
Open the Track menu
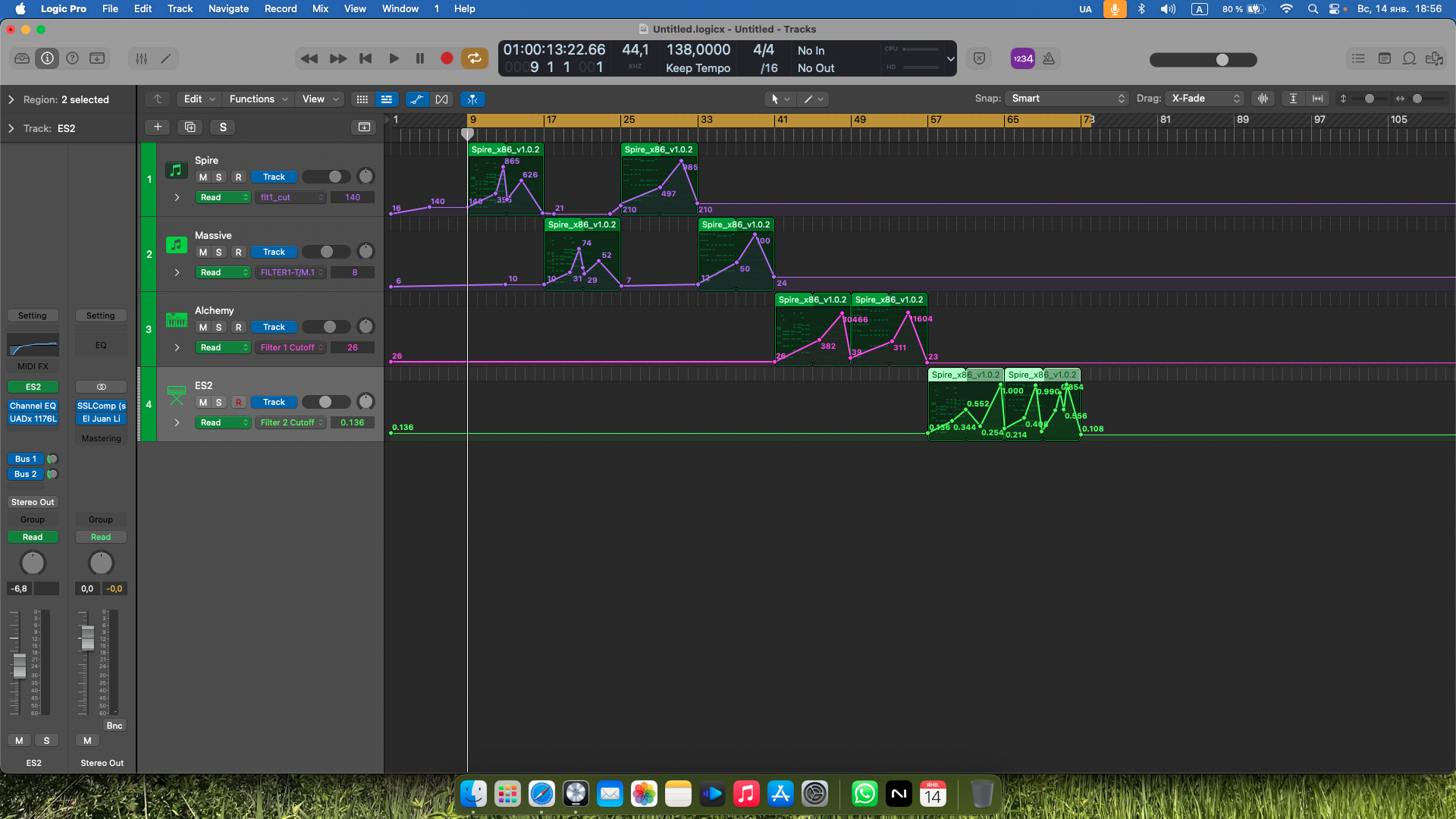tap(180, 8)
